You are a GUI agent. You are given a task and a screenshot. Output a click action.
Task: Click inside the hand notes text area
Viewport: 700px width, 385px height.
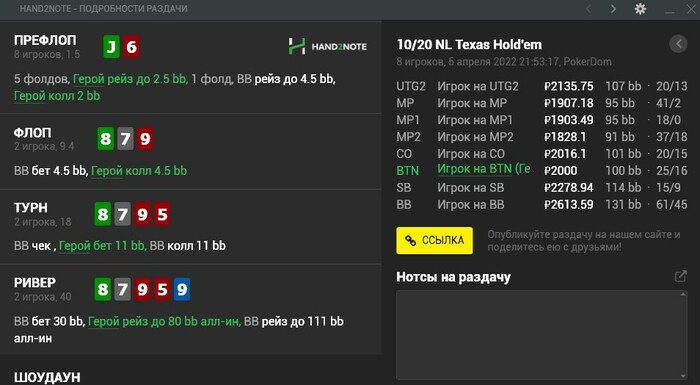(542, 335)
